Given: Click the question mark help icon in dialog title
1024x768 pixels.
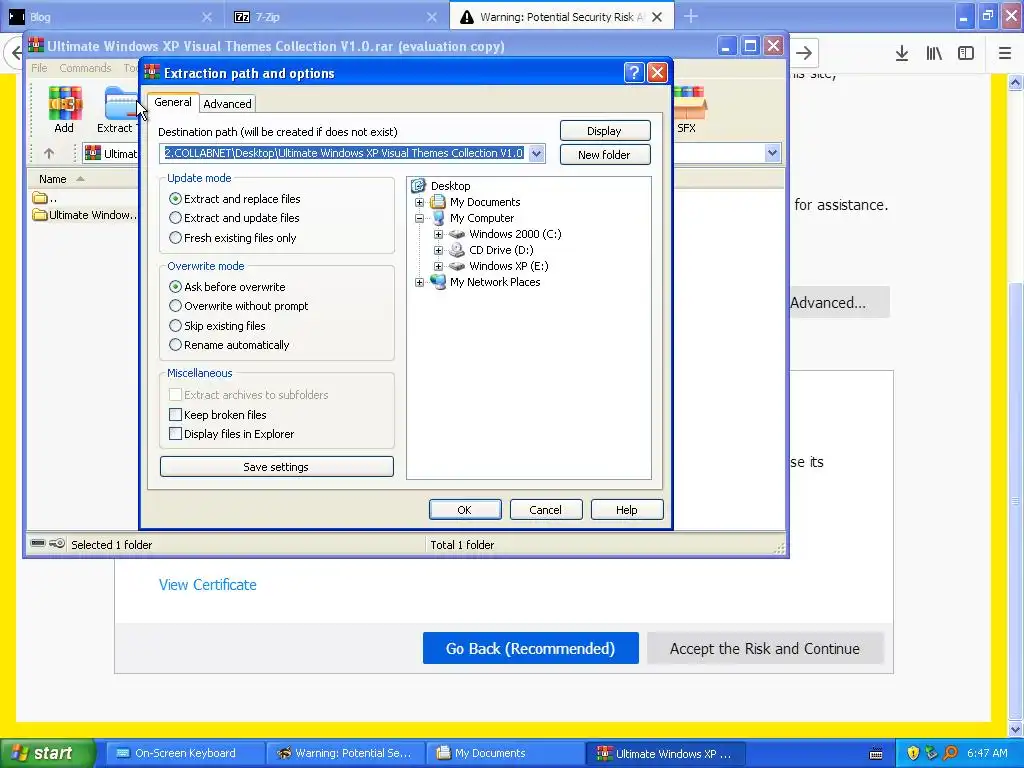Looking at the screenshot, I should click(x=633, y=72).
